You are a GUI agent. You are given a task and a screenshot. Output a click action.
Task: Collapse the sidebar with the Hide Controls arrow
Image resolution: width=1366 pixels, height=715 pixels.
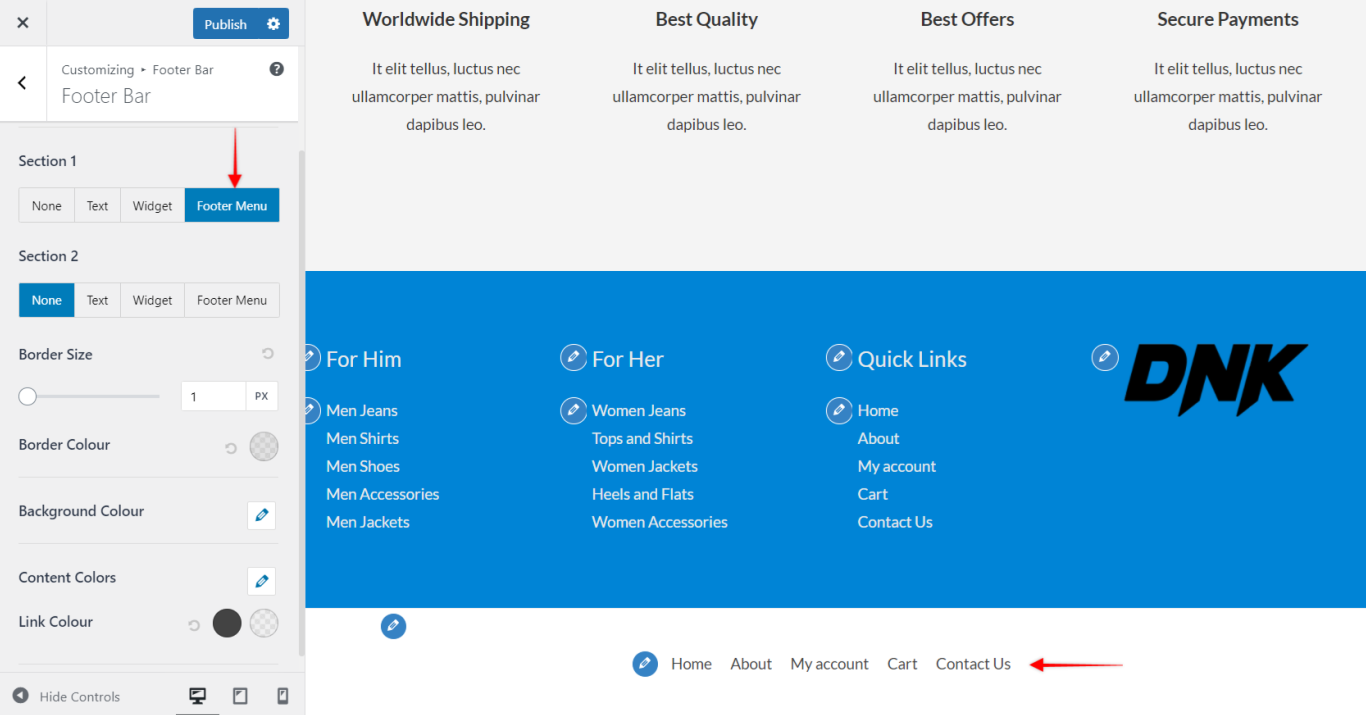coord(20,695)
